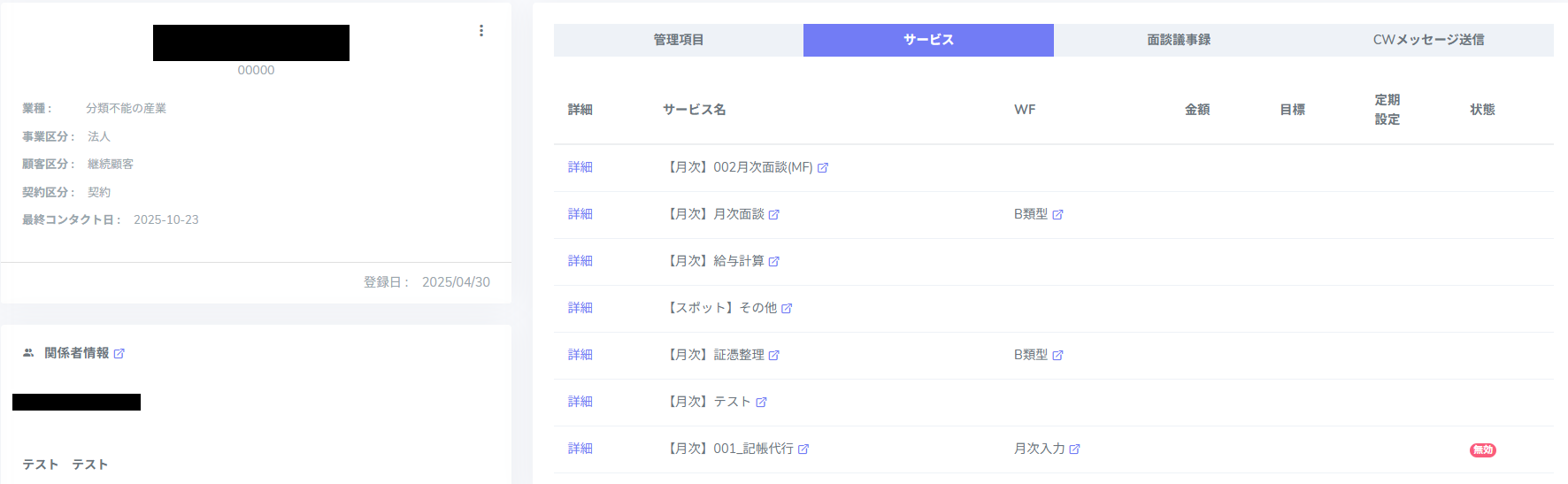The image size is (1568, 484).
Task: Open 詳細 for the 給与計算 service
Action: (580, 261)
